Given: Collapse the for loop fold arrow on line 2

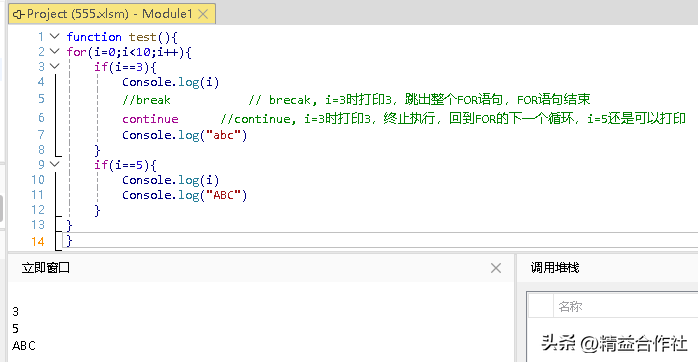Looking at the screenshot, I should 55,51.
